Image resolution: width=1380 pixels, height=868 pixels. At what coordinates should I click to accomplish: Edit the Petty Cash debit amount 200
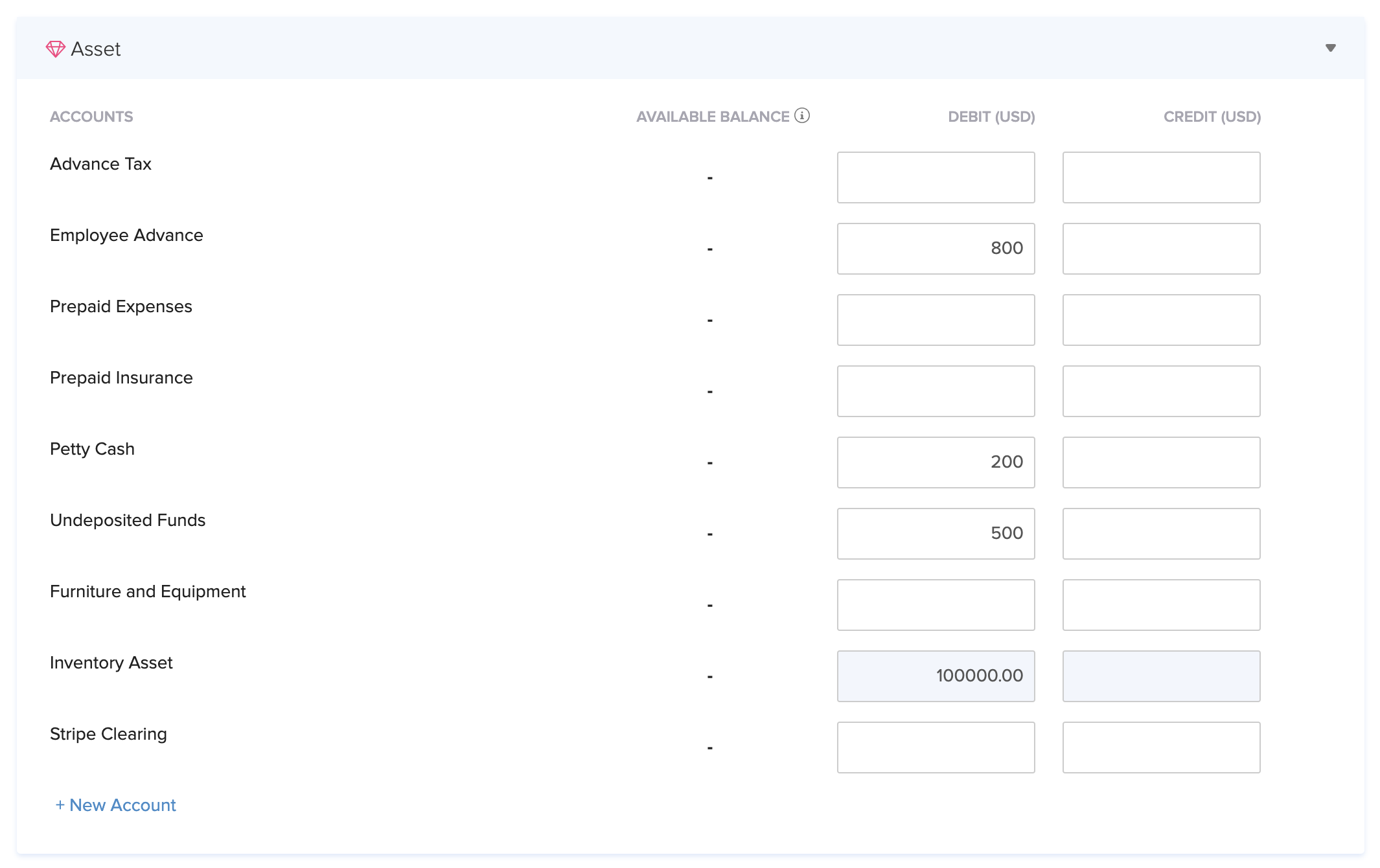click(936, 462)
